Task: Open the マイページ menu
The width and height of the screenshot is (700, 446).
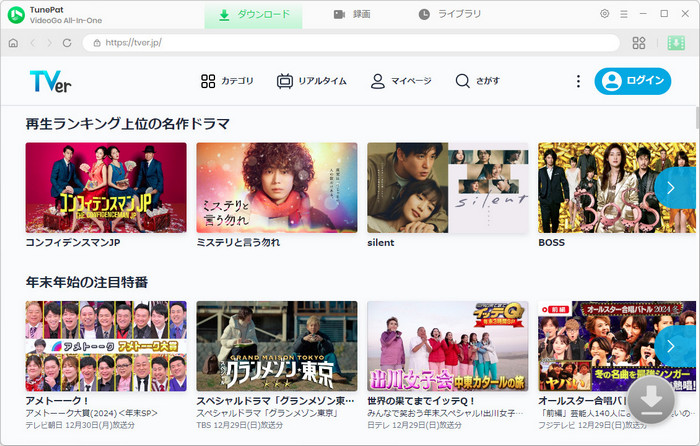Action: 401,81
